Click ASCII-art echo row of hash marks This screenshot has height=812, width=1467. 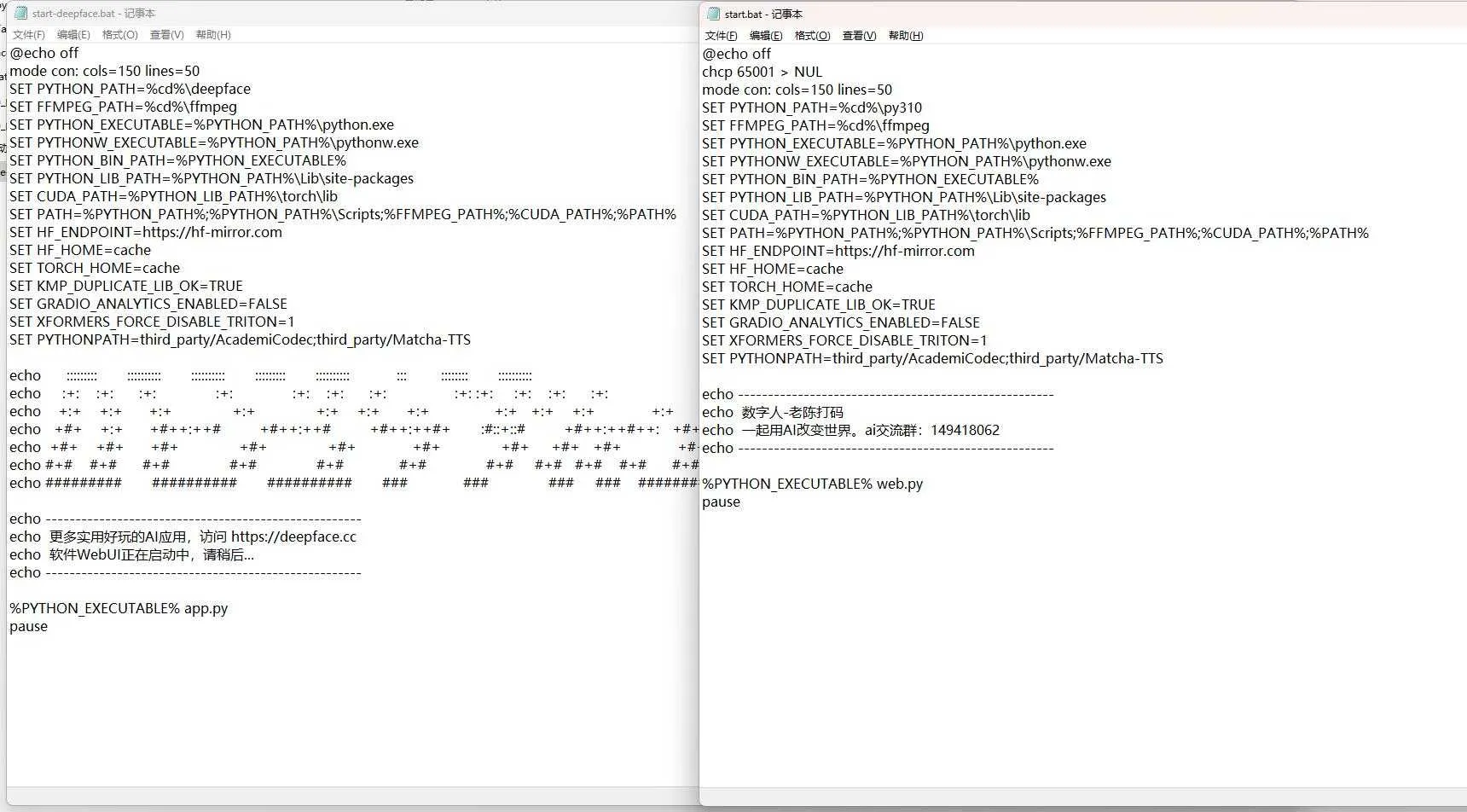click(x=354, y=483)
